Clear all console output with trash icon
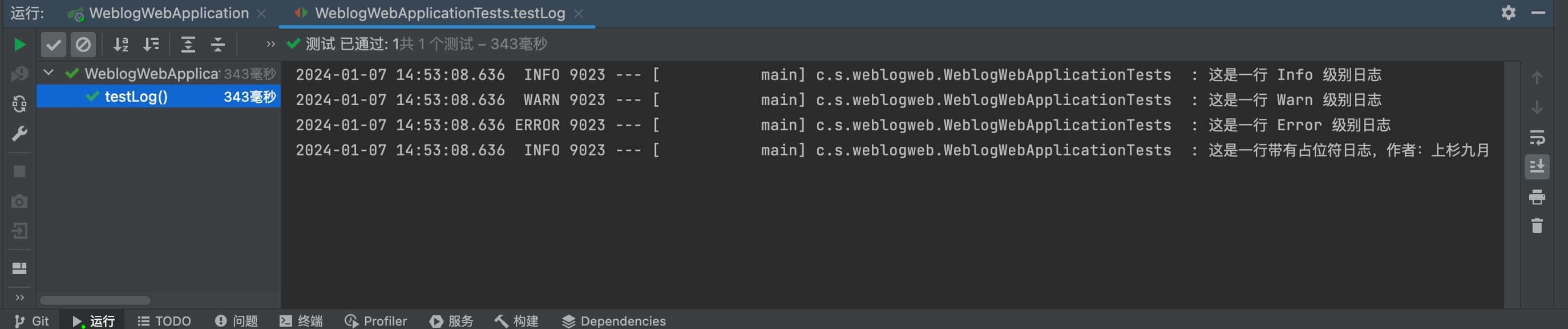The width and height of the screenshot is (1568, 329). (x=1537, y=226)
